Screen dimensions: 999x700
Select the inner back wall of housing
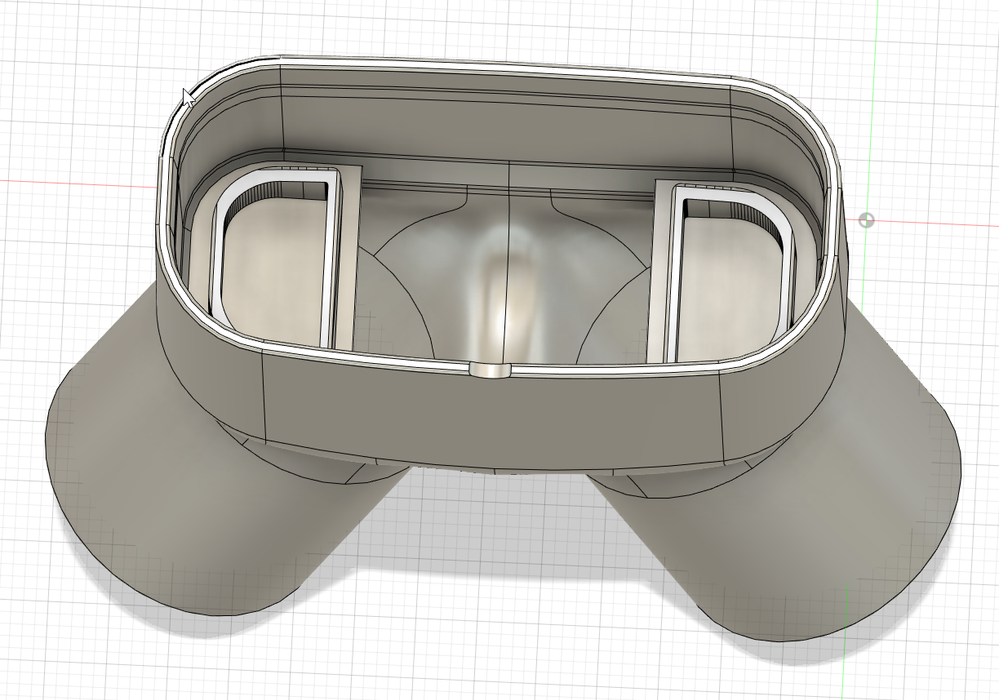pyautogui.click(x=507, y=127)
